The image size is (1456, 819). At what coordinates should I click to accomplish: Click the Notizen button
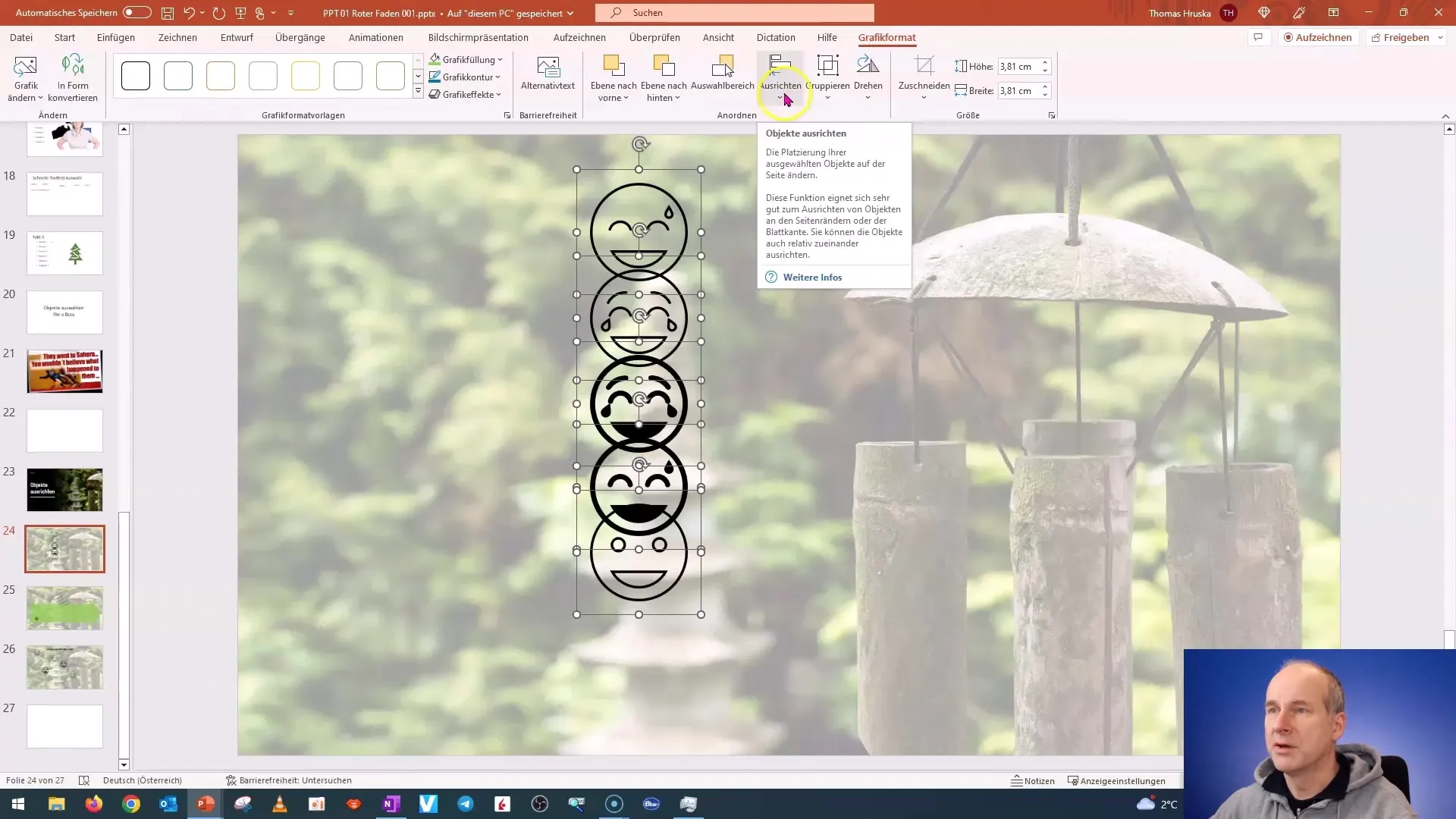(x=1033, y=781)
